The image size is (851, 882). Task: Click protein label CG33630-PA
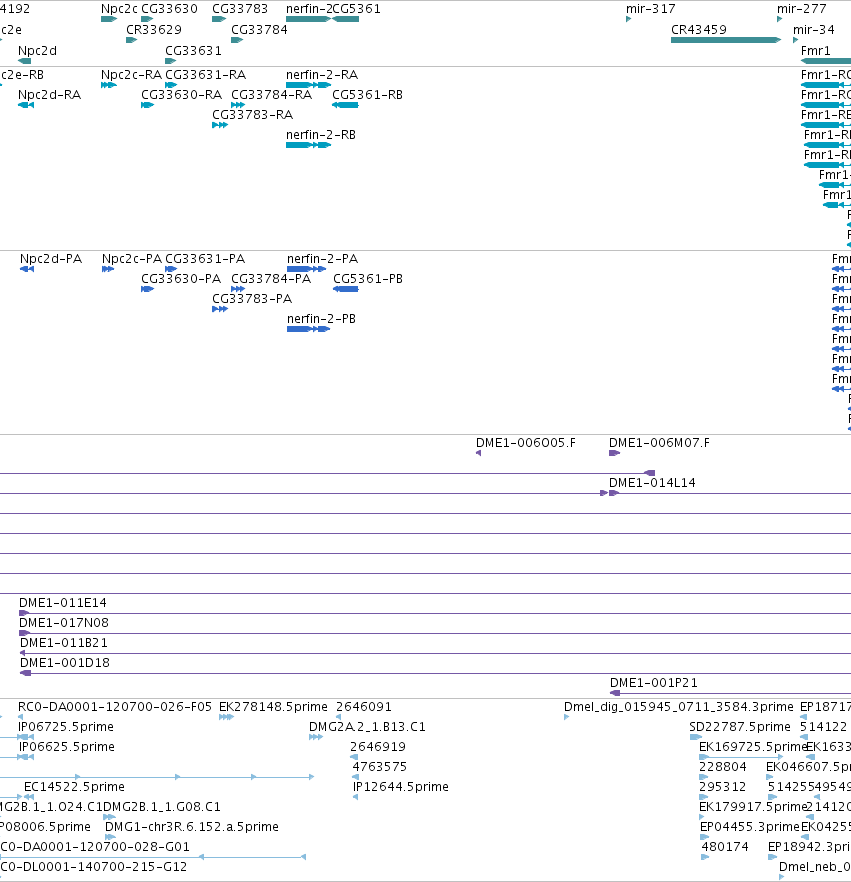click(x=181, y=279)
